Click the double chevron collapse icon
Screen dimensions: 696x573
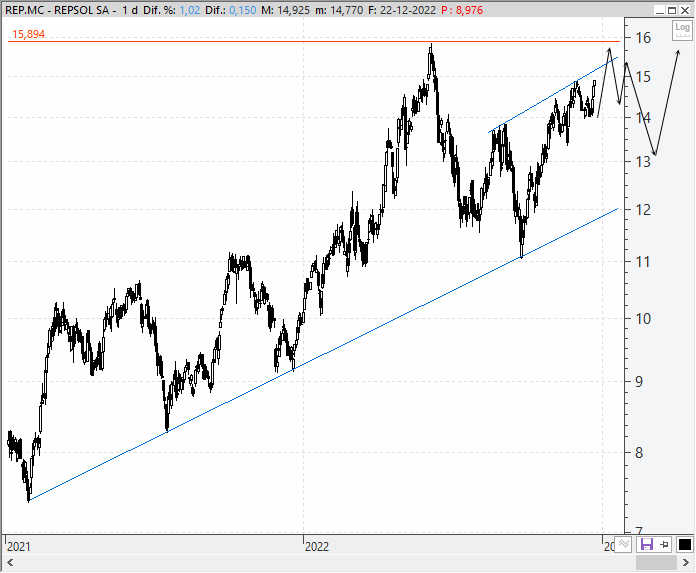(x=624, y=544)
